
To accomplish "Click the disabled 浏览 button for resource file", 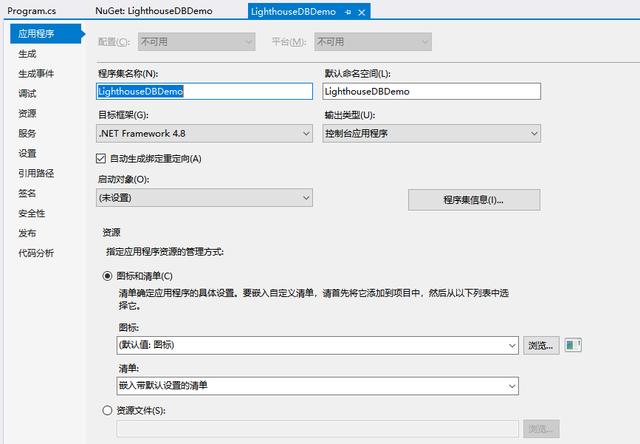I will [x=541, y=429].
